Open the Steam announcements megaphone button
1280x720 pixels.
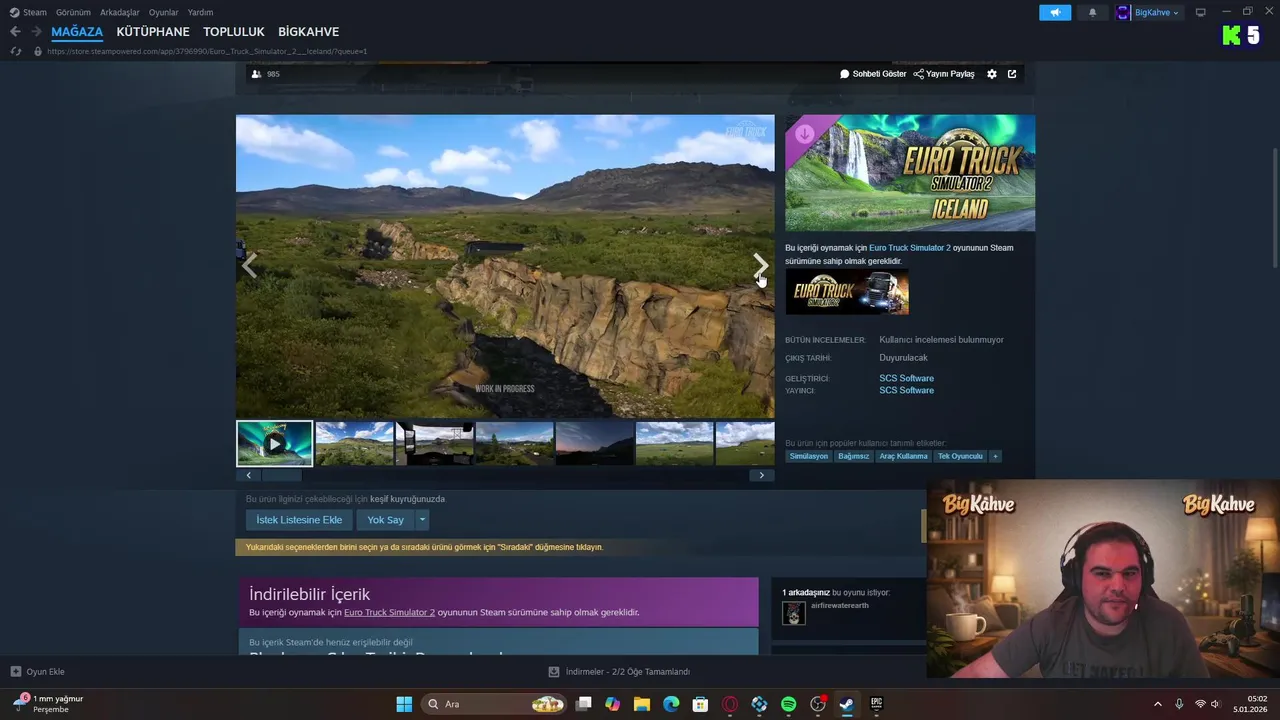pyautogui.click(x=1055, y=13)
